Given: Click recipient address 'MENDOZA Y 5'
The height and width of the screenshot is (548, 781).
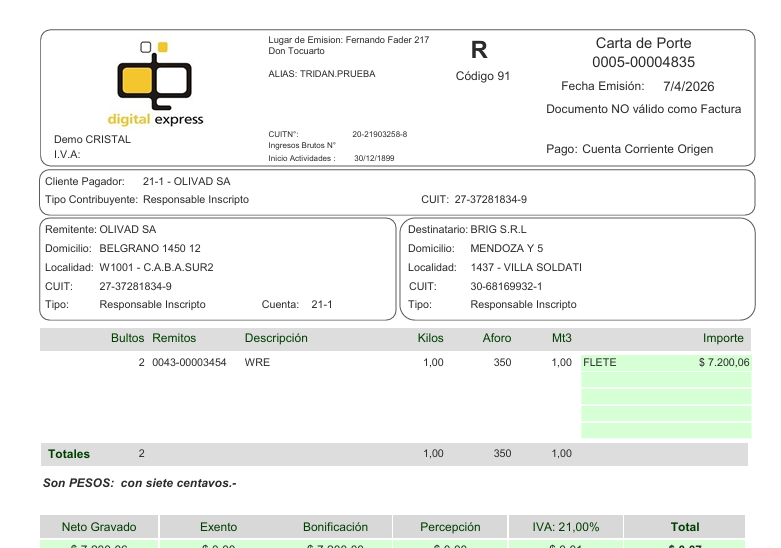Looking at the screenshot, I should [x=507, y=248].
